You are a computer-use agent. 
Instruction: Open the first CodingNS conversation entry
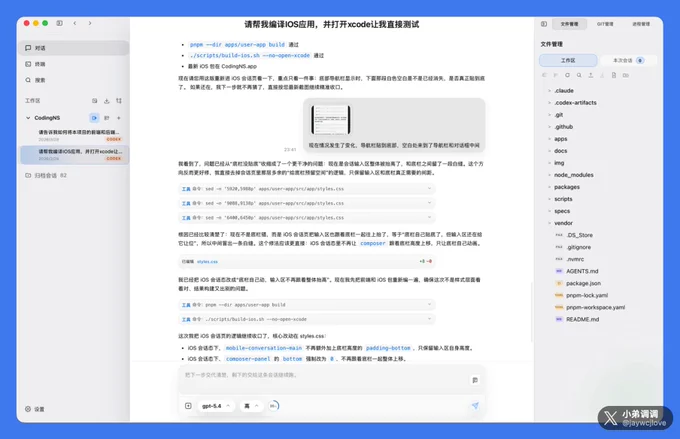(75, 135)
